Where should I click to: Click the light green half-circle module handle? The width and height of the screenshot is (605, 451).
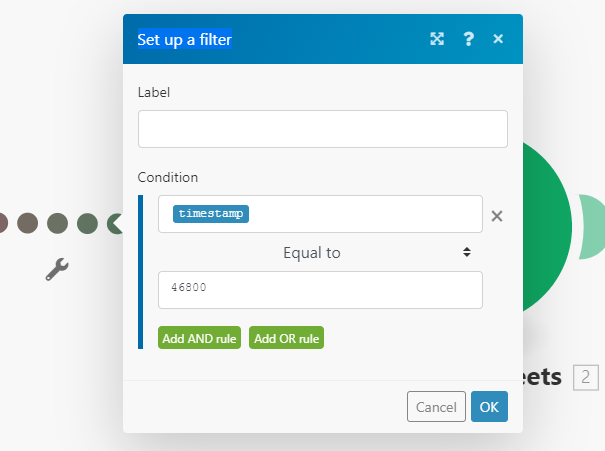pos(591,225)
